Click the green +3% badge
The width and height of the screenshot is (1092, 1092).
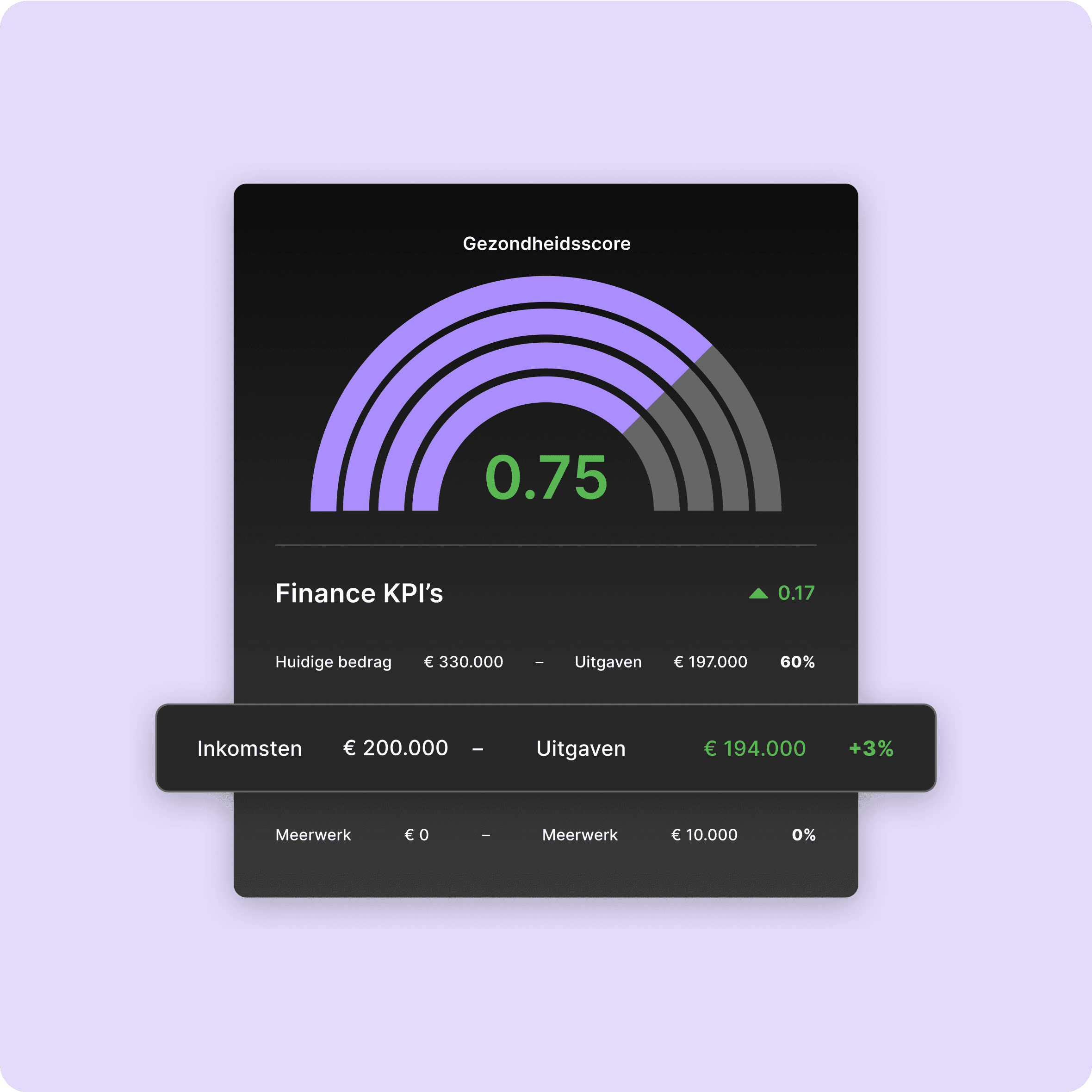[x=871, y=748]
